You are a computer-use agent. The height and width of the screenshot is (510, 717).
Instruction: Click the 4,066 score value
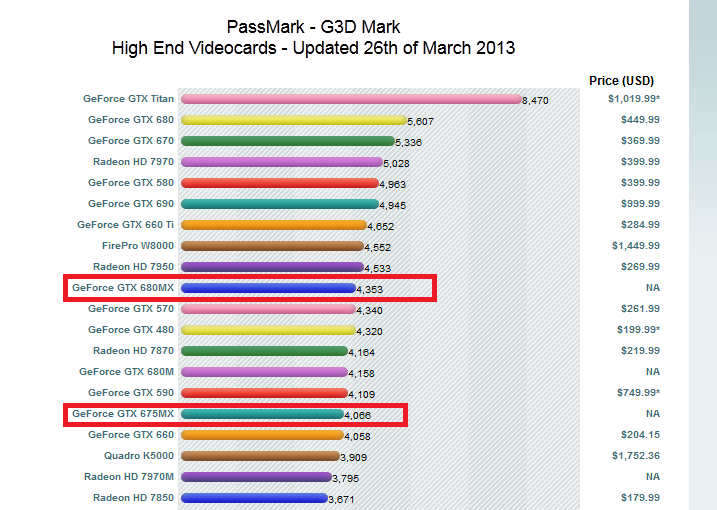point(358,416)
